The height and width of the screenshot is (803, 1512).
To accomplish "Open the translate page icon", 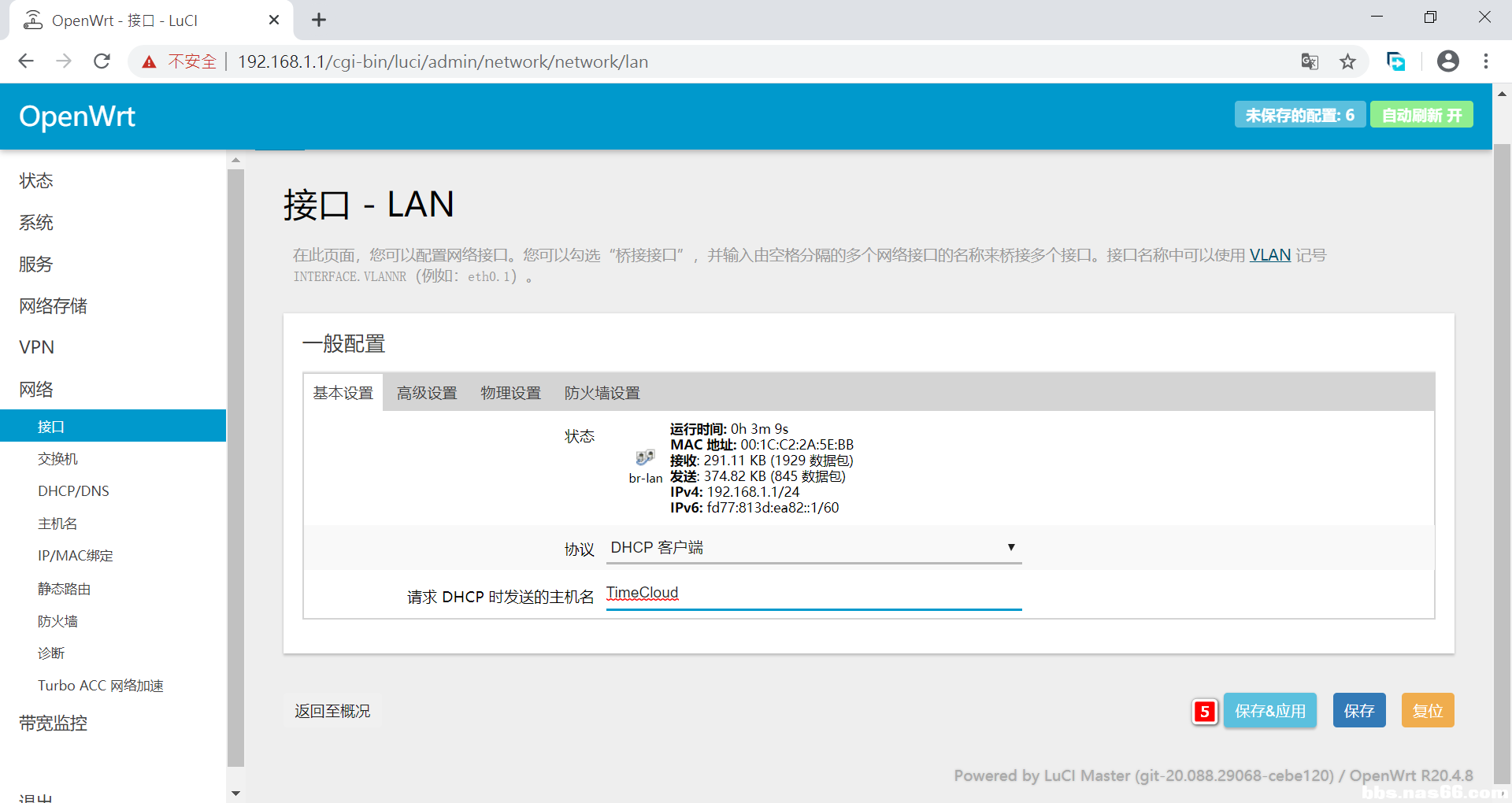I will coord(1310,61).
